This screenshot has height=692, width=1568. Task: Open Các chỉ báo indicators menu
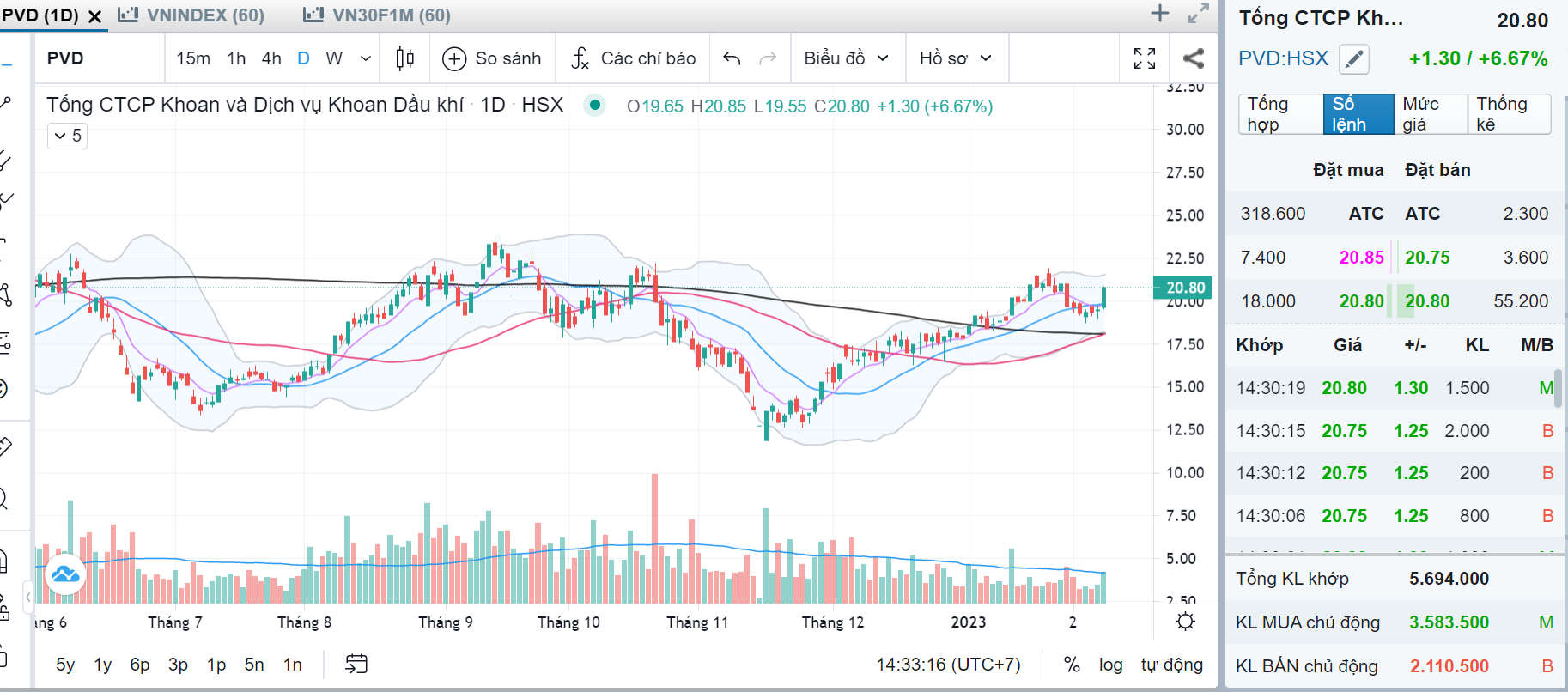634,58
